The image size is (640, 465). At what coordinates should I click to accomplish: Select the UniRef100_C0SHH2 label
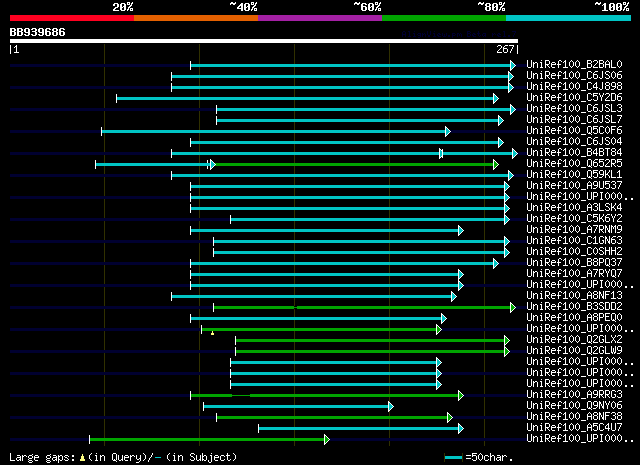(574, 252)
